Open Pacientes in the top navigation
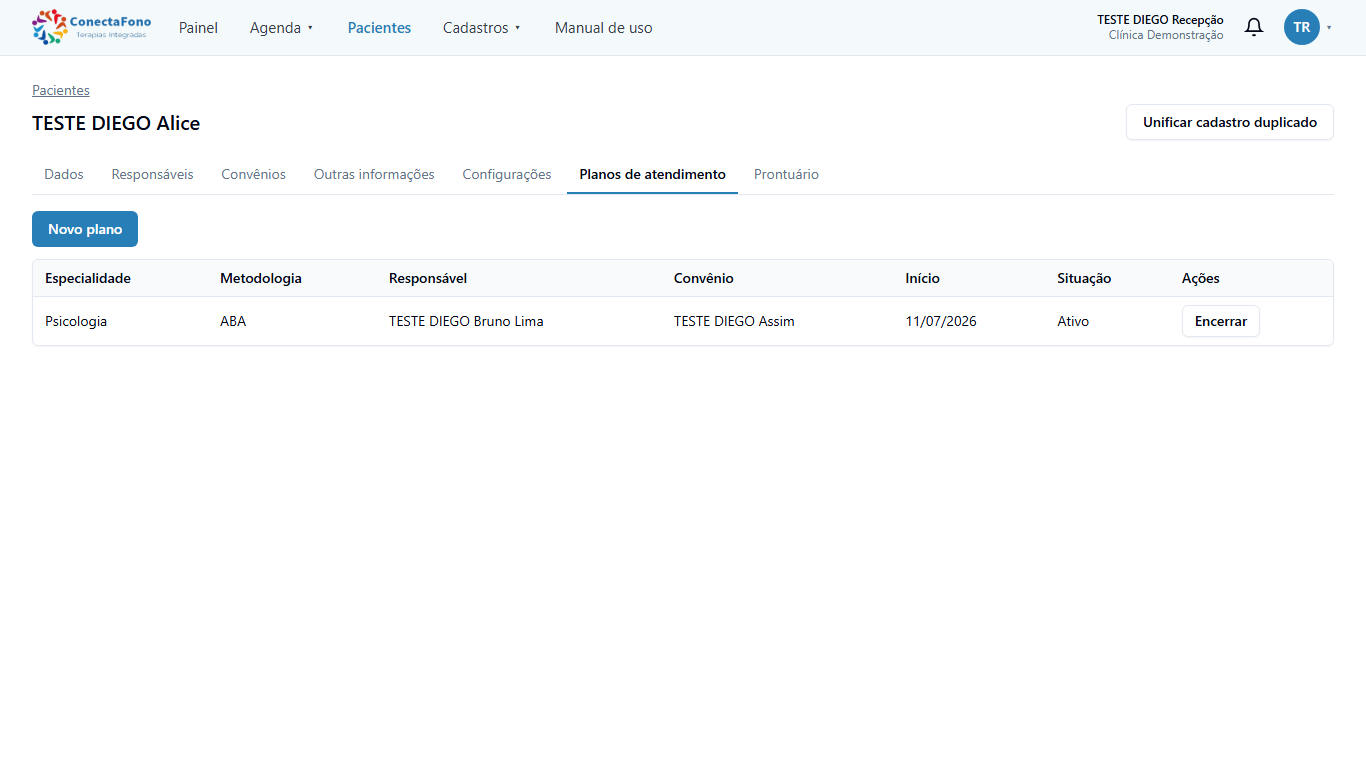The image size is (1366, 768). pos(379,28)
